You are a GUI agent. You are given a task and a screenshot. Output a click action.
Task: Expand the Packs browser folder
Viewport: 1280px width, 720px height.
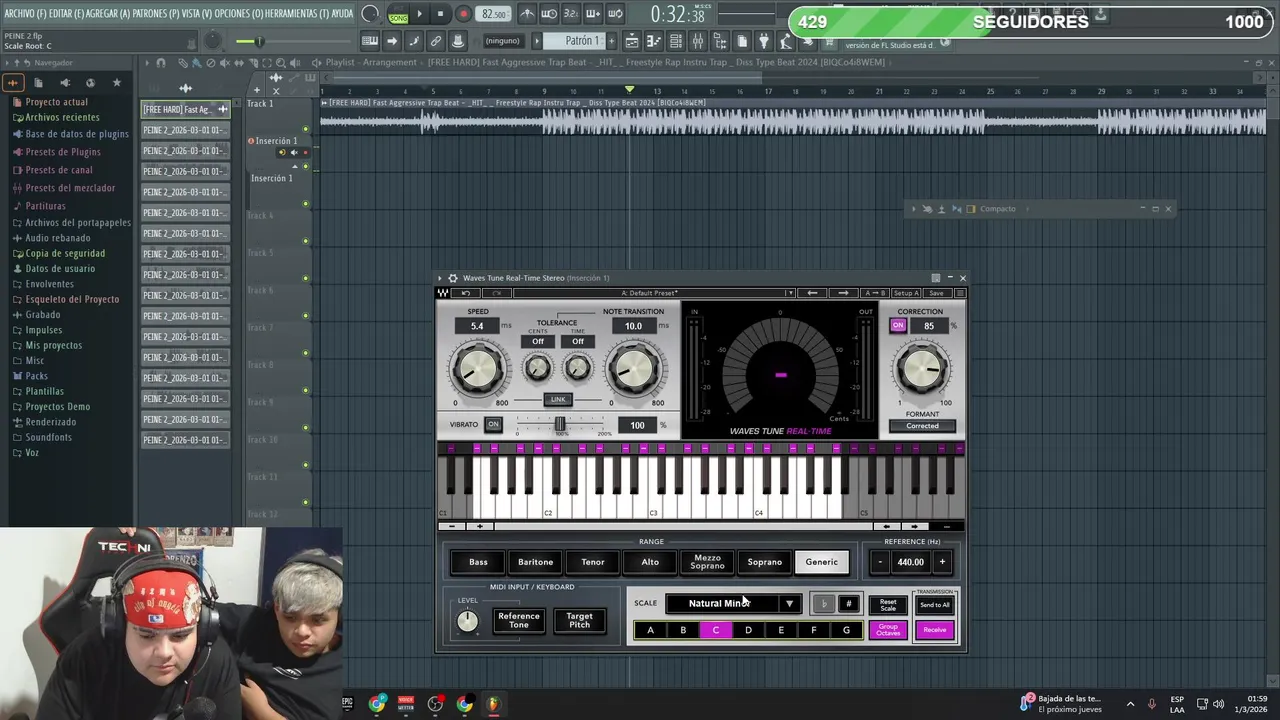(x=36, y=376)
